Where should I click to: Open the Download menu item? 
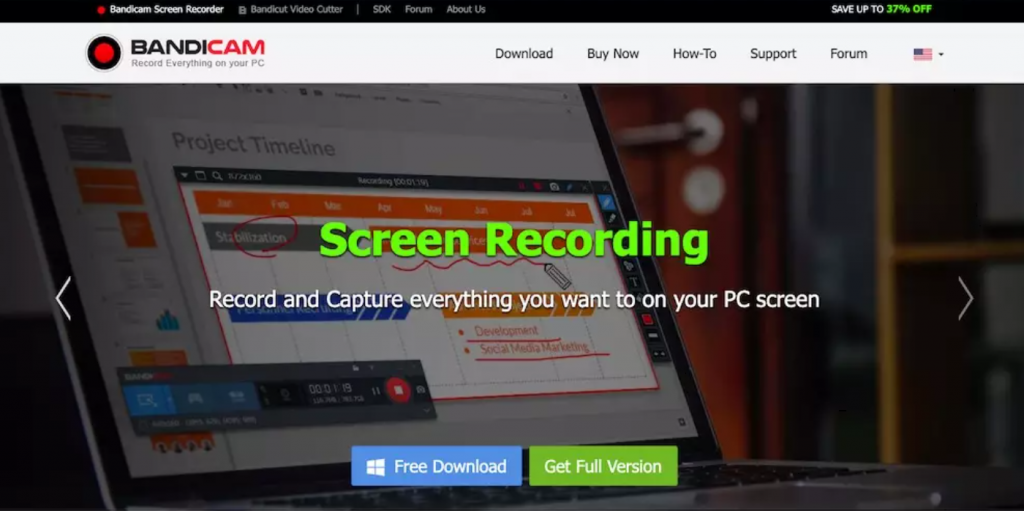524,54
